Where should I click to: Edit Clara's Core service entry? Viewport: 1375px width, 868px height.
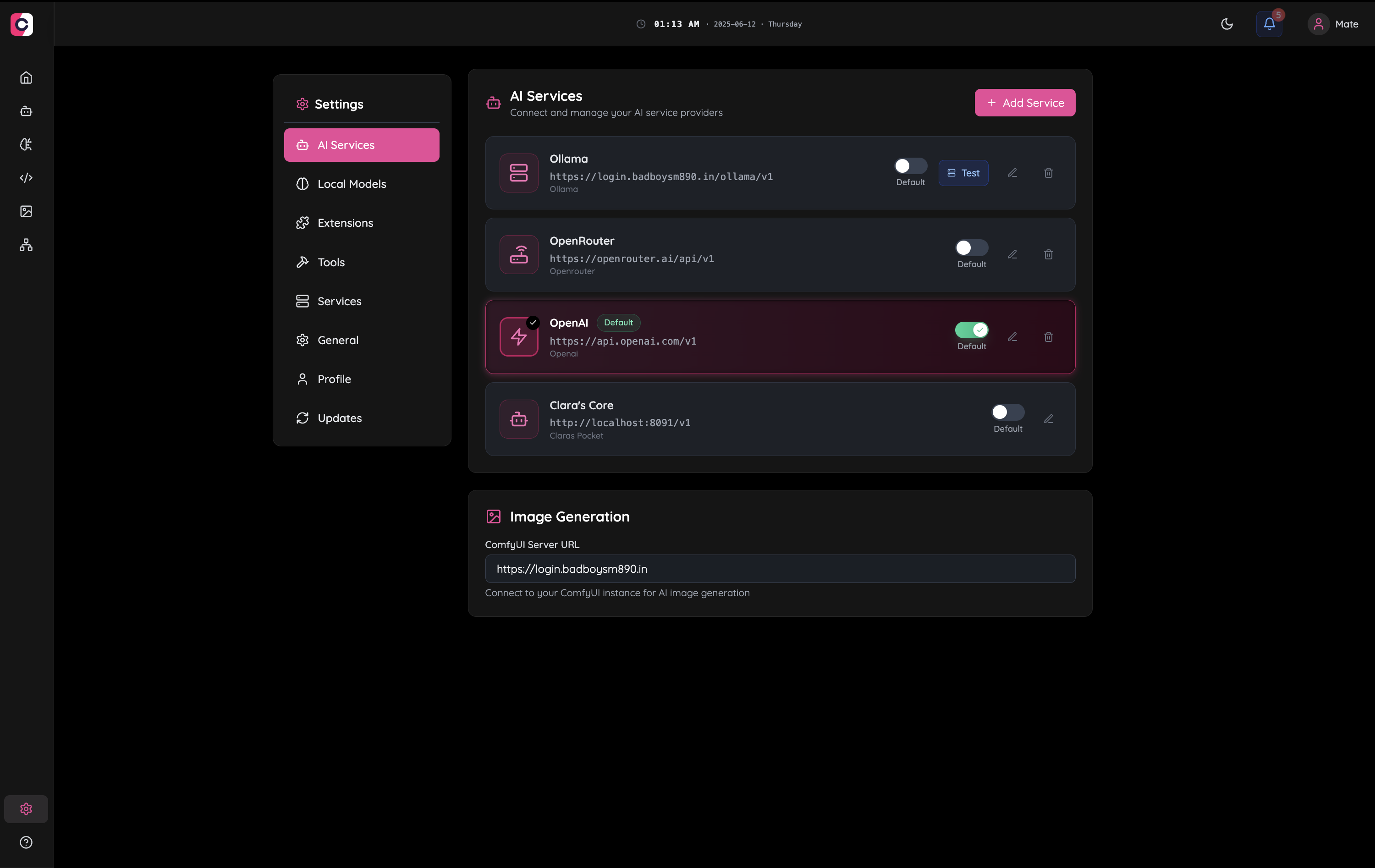[1048, 419]
